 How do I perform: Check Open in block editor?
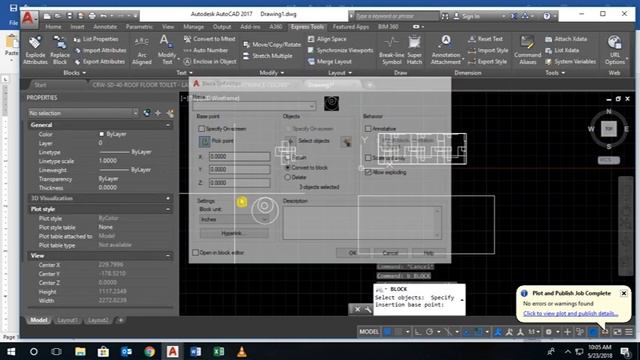tap(196, 253)
